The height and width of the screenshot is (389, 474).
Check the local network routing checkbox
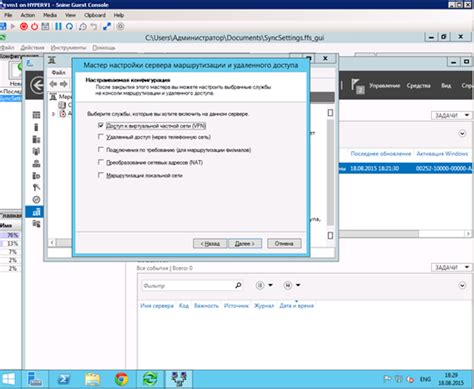point(101,175)
